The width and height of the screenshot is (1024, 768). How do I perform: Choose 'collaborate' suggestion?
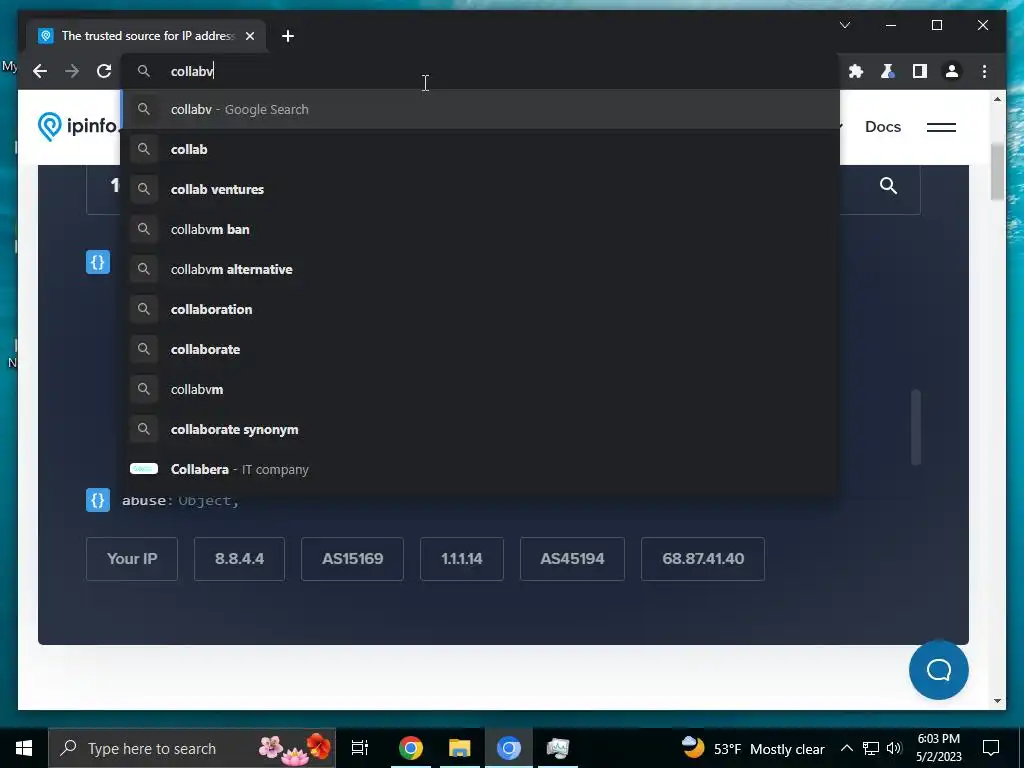[481, 349]
